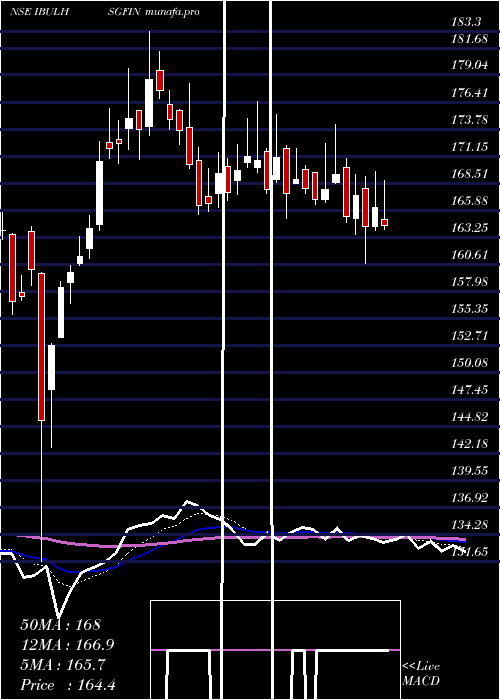Click the tallest red candlestick dropping to 144.82
Viewport: 500px width, 700px height.
coord(42,347)
